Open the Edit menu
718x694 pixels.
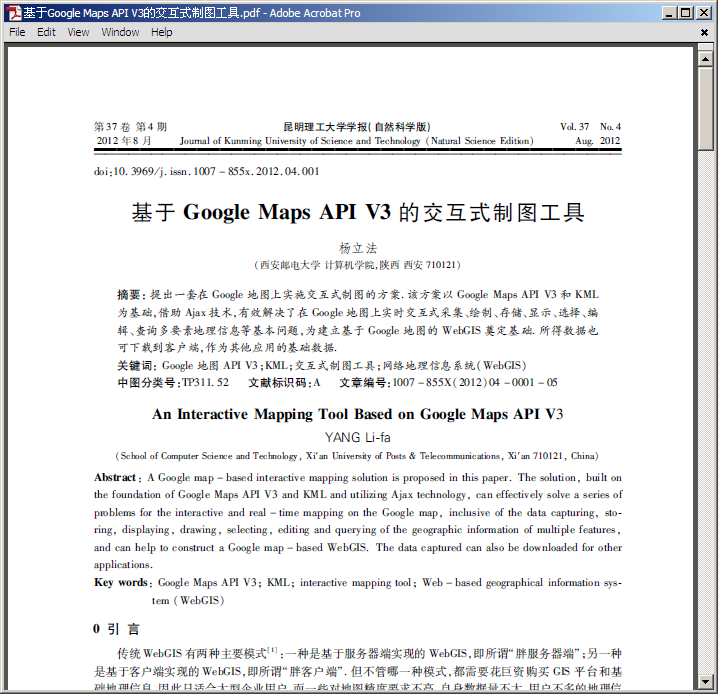(x=46, y=32)
